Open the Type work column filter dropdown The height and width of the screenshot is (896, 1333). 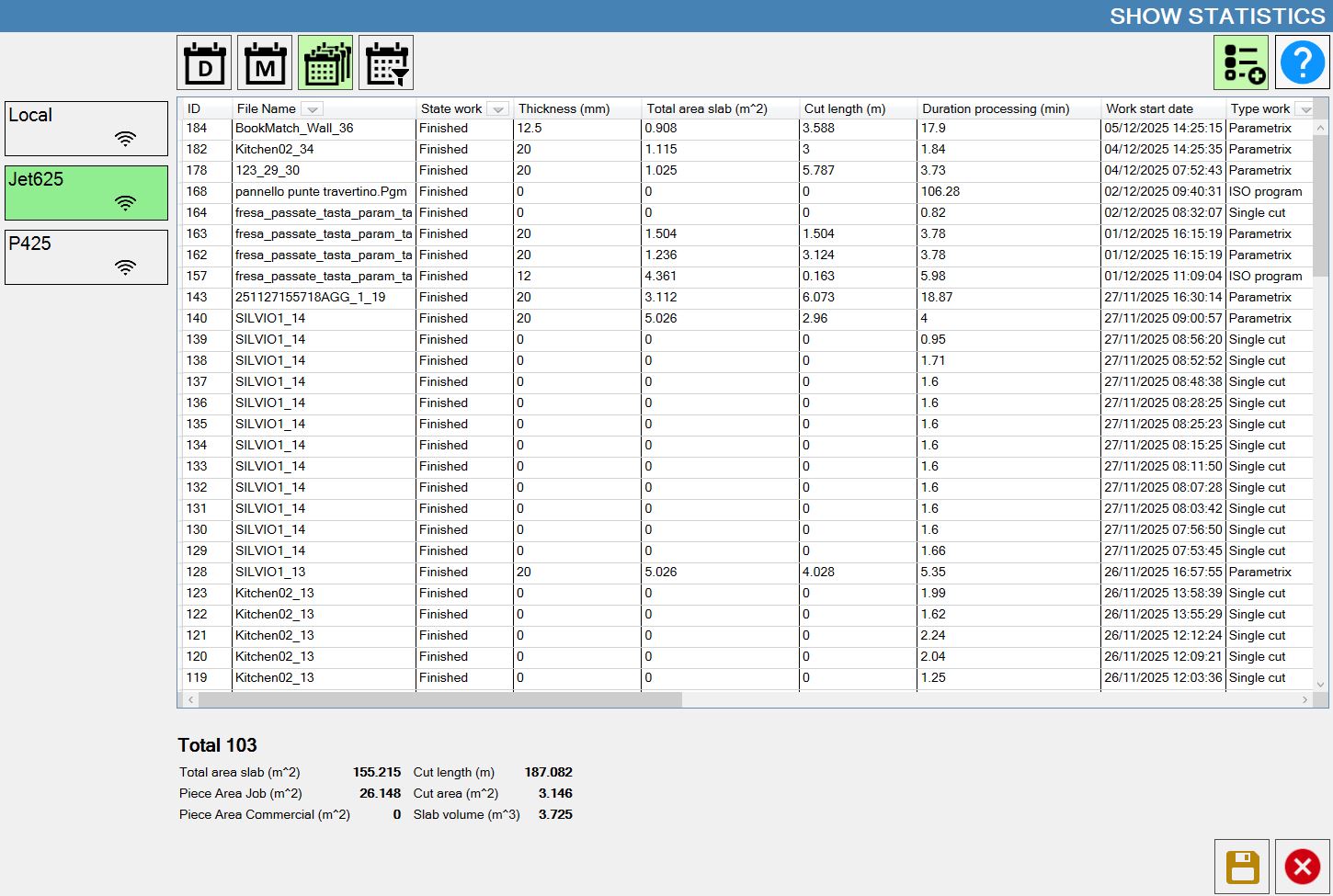pyautogui.click(x=1305, y=109)
